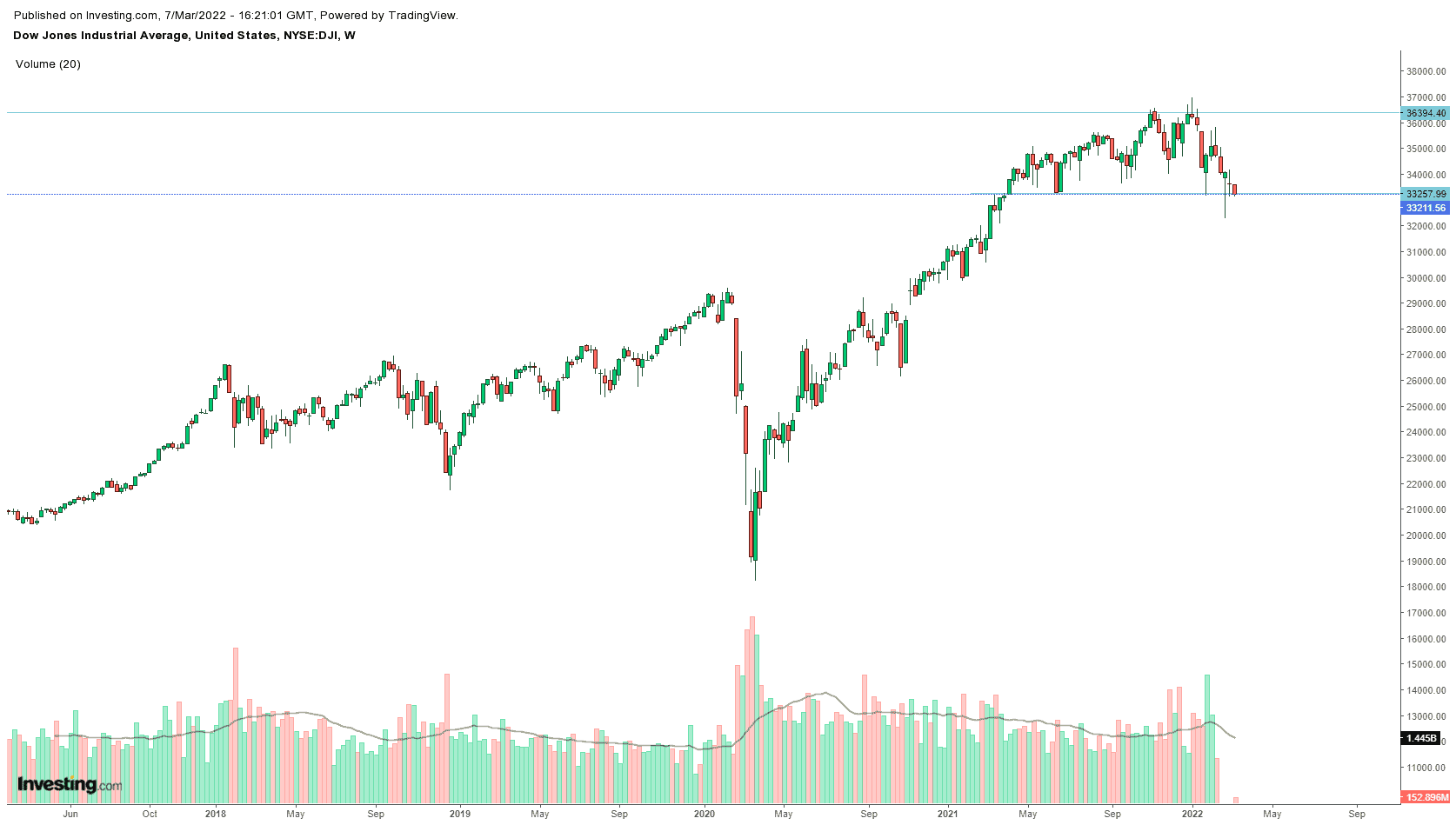
Task: Select the 2019 year label on time axis
Action: tap(460, 815)
